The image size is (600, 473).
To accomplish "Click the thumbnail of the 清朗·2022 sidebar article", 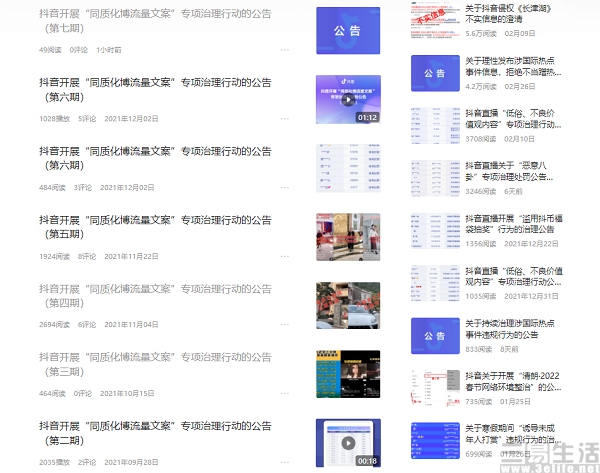I will pos(435,388).
